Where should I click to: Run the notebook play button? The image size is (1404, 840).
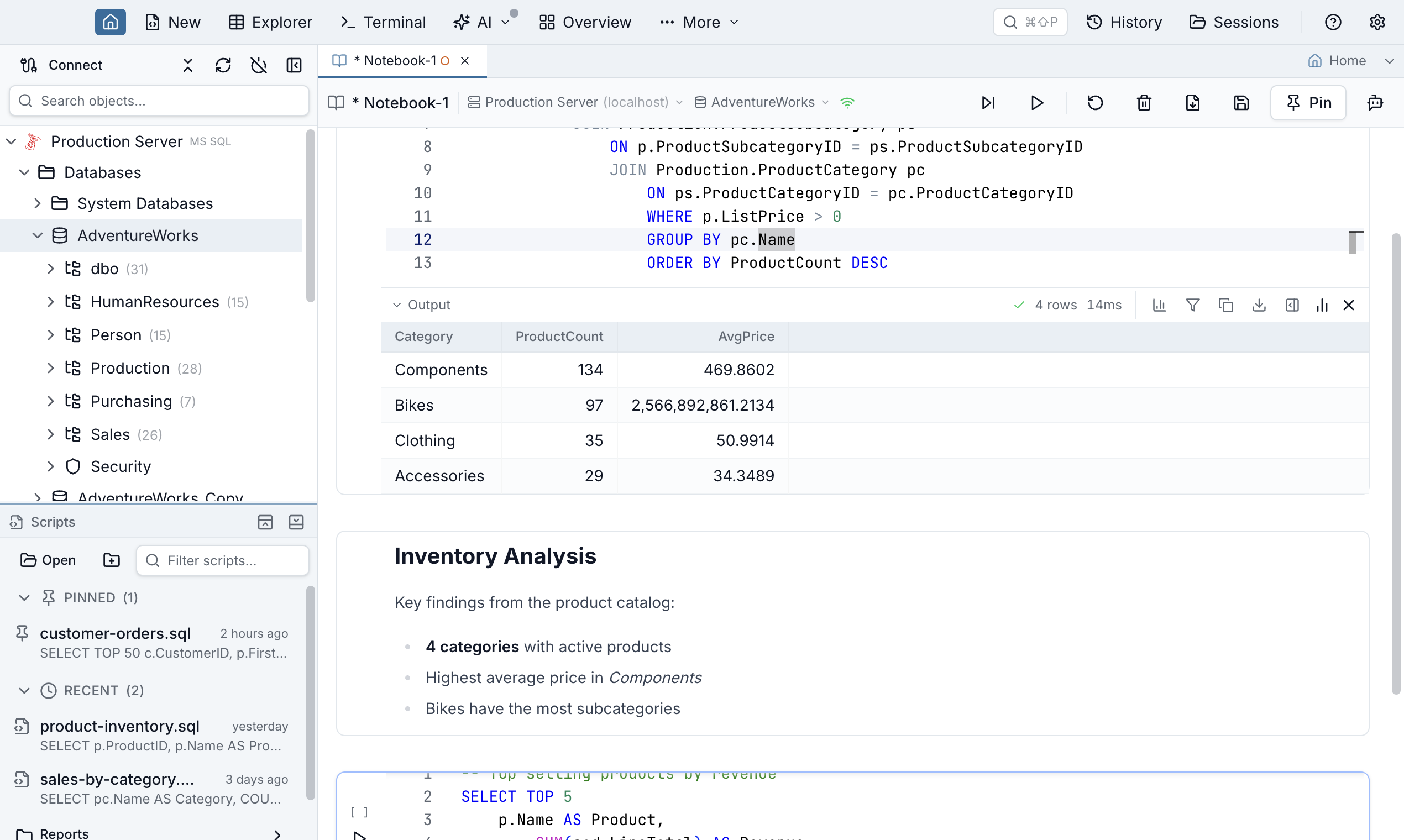point(1037,102)
